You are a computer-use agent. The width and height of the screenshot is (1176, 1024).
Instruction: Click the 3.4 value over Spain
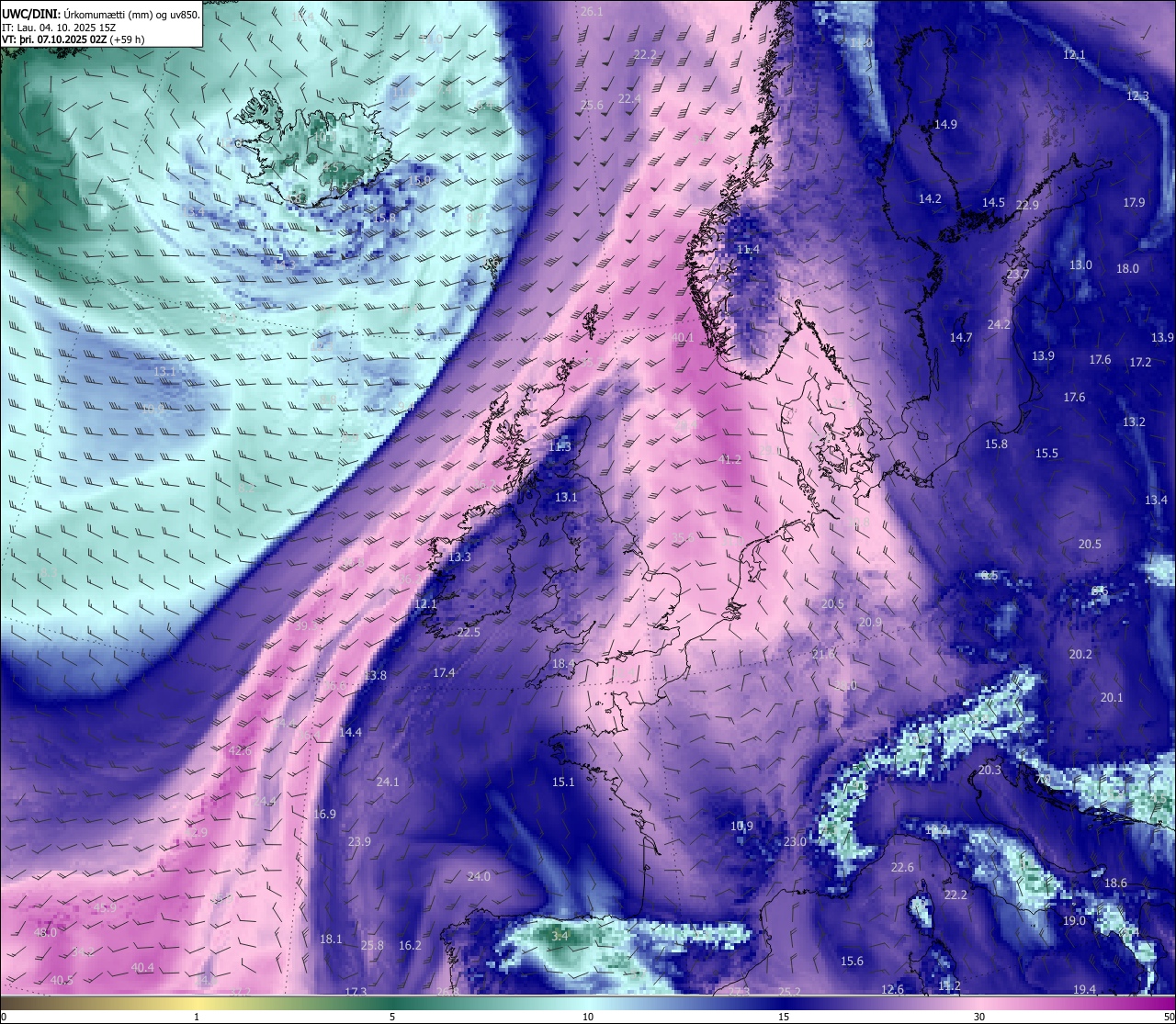560,937
